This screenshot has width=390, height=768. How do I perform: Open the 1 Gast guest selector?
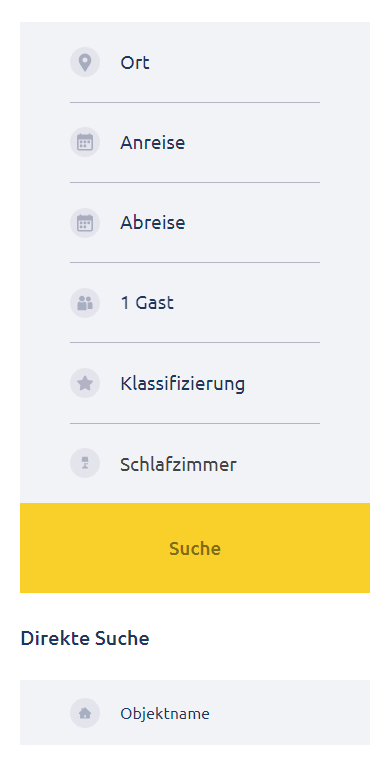195,303
